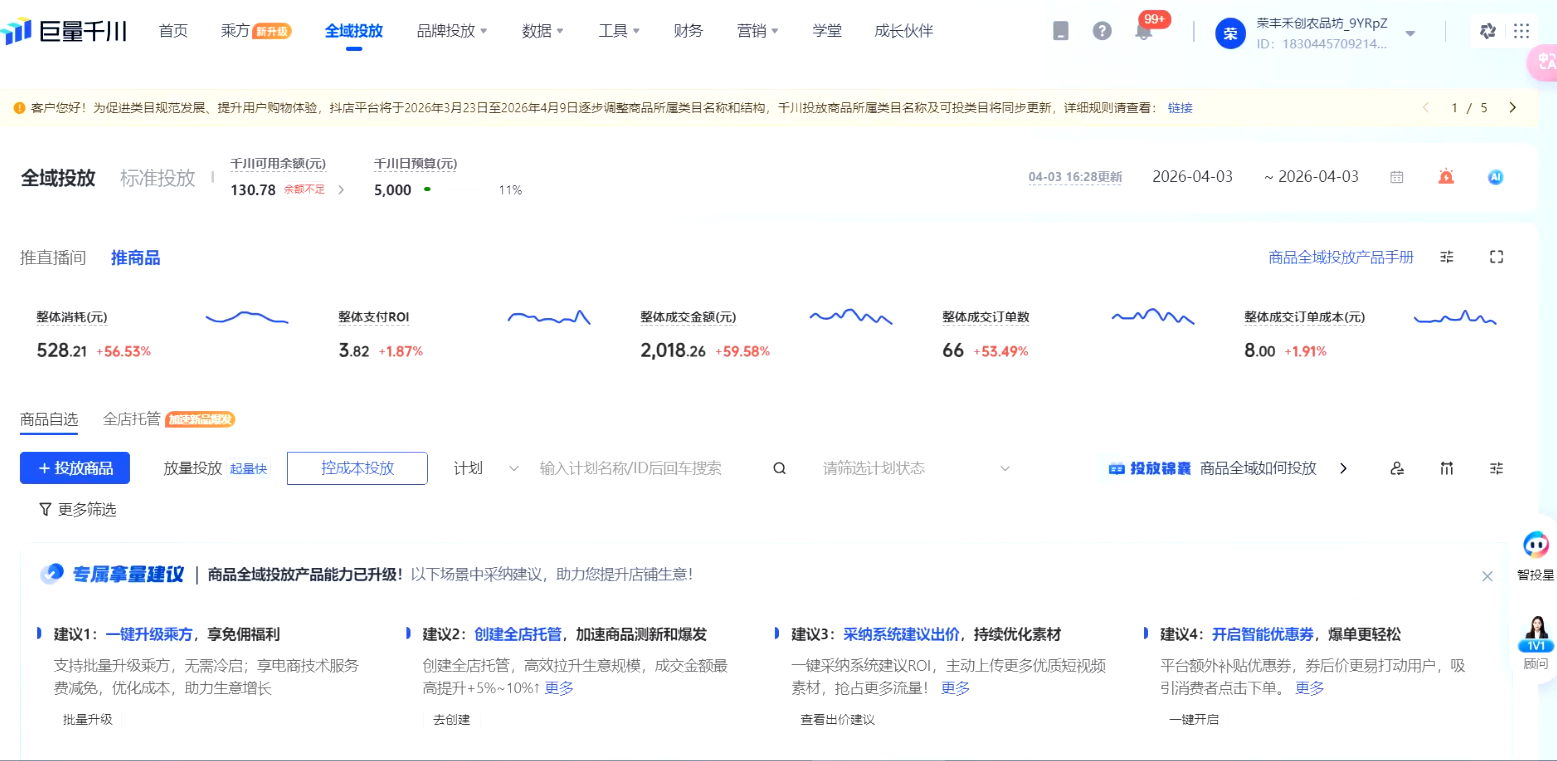Open 智投星 assistant on right sidebar
The width and height of the screenshot is (1557, 761).
coord(1536,555)
